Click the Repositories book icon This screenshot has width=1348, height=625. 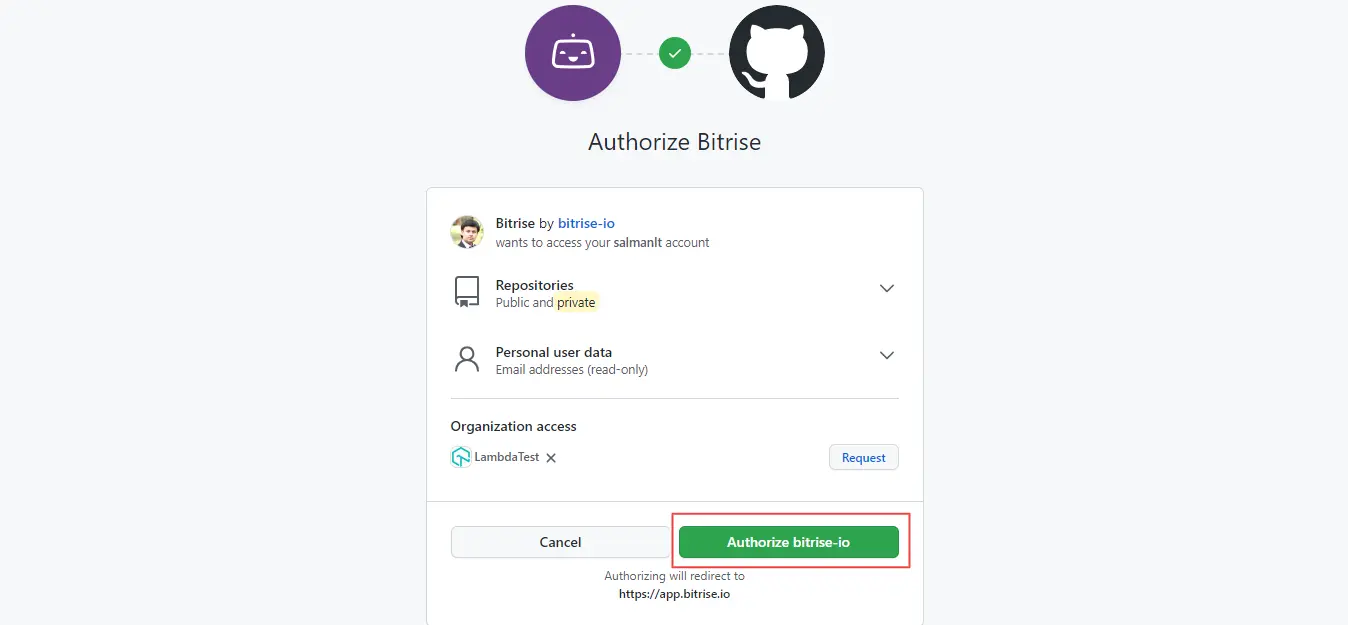[467, 292]
